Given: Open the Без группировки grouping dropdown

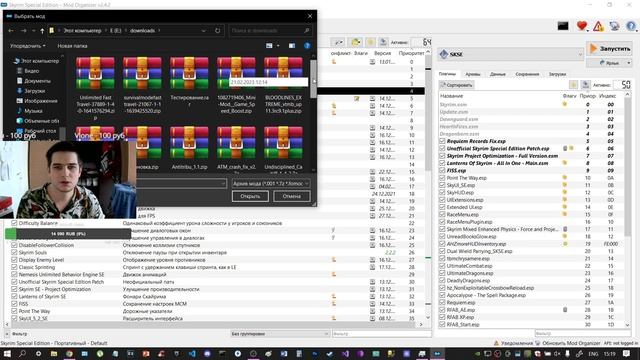Looking at the screenshot, I should 280,334.
